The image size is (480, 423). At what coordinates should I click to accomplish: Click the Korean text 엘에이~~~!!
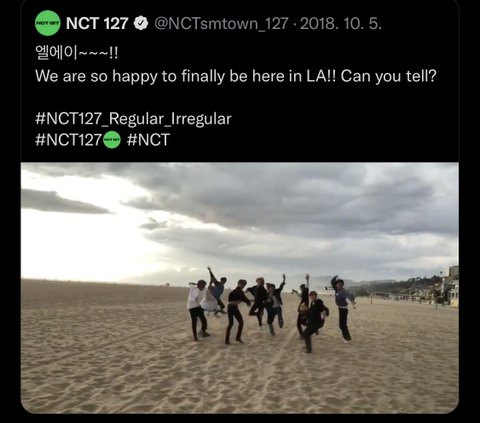click(76, 53)
